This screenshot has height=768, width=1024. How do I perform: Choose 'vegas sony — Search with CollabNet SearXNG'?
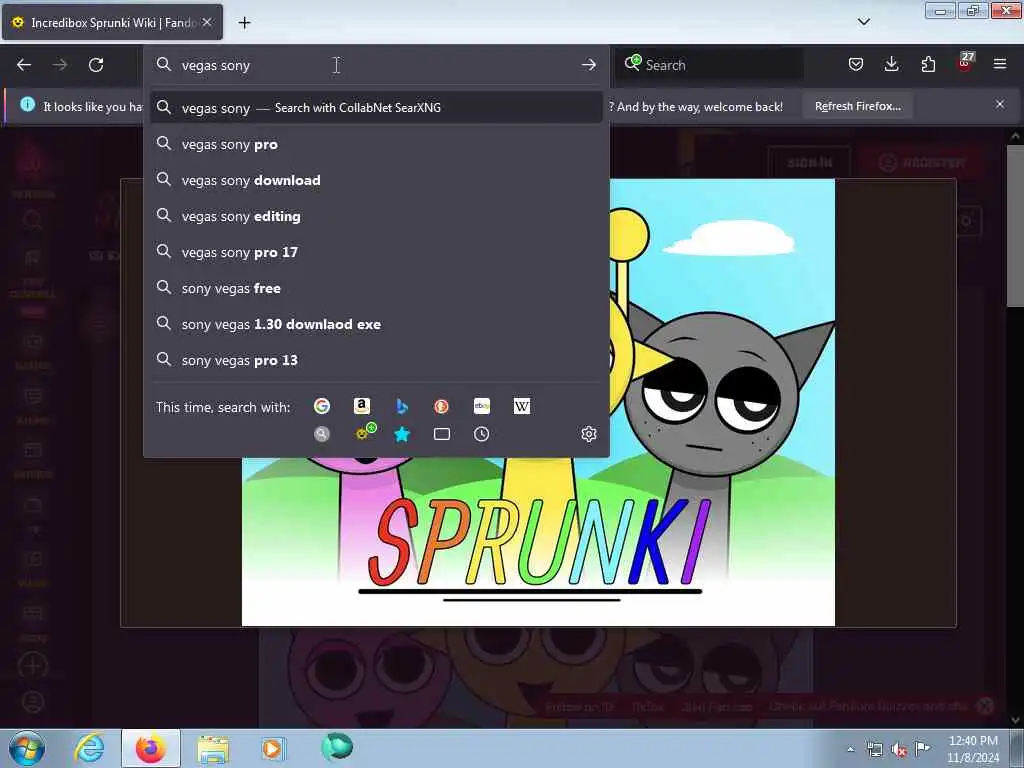point(376,108)
